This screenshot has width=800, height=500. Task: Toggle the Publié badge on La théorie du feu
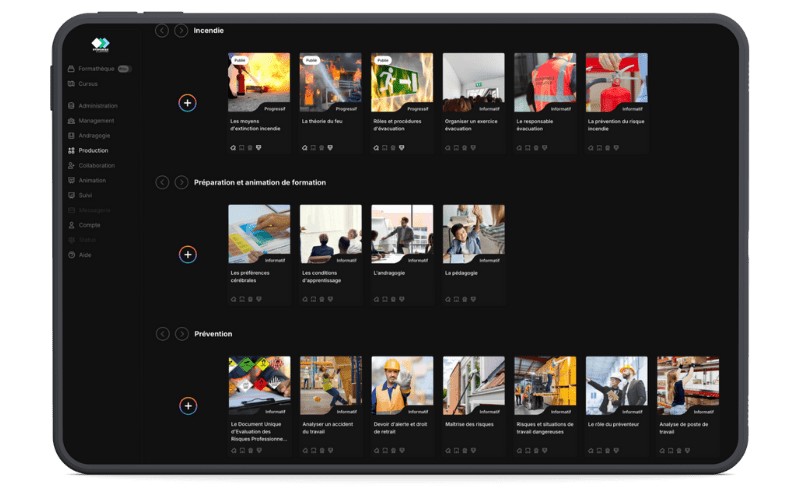click(311, 60)
